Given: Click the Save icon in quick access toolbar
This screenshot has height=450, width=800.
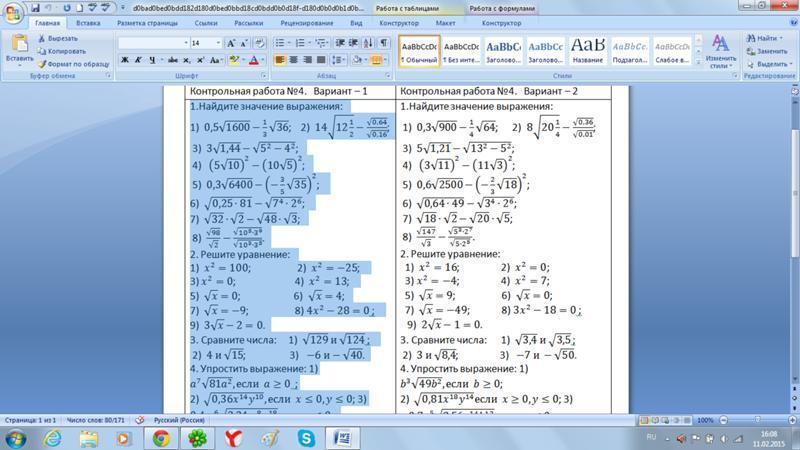Looking at the screenshot, I should 32,6.
